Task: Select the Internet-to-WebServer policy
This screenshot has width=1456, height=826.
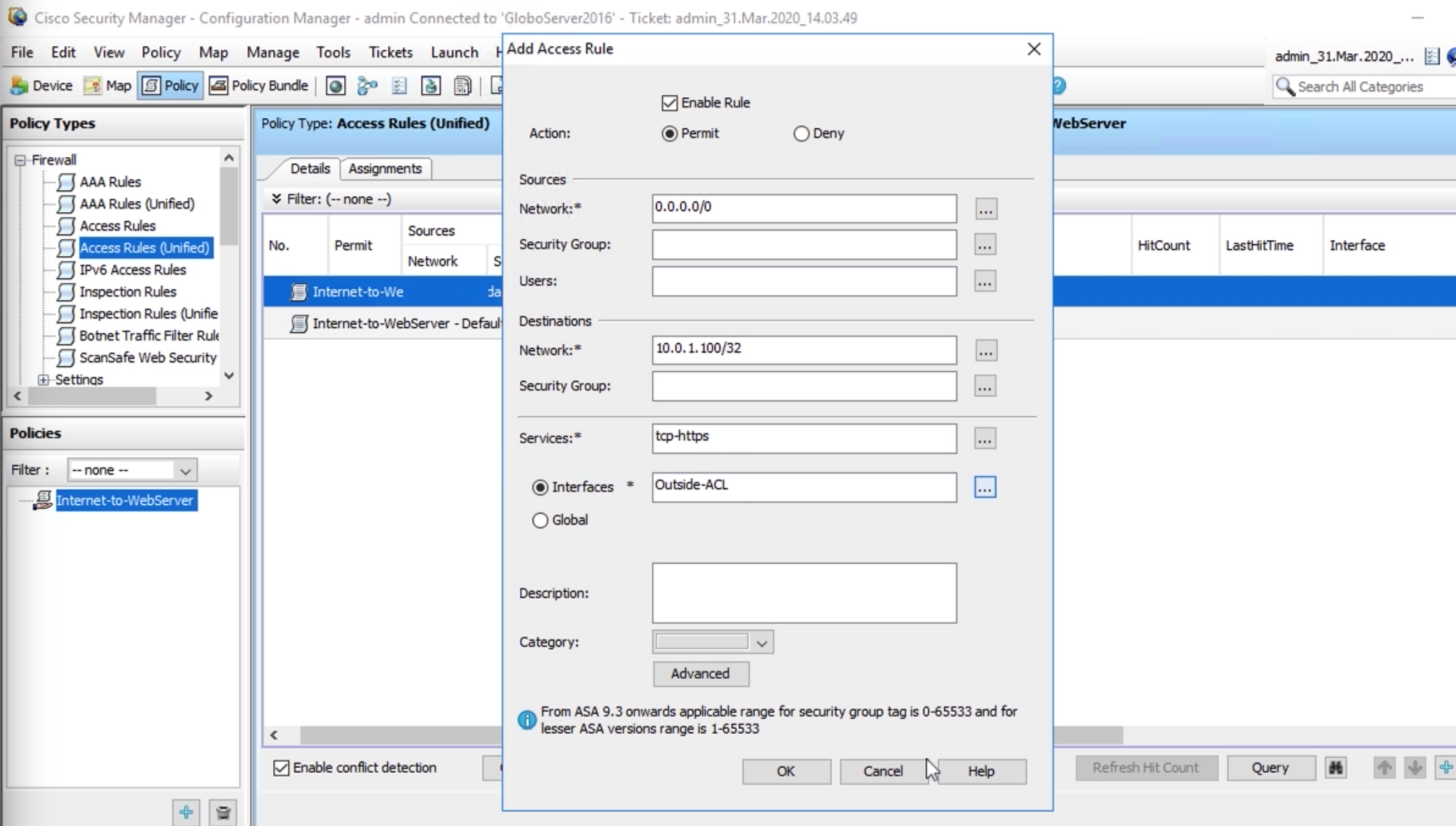Action: [x=125, y=501]
